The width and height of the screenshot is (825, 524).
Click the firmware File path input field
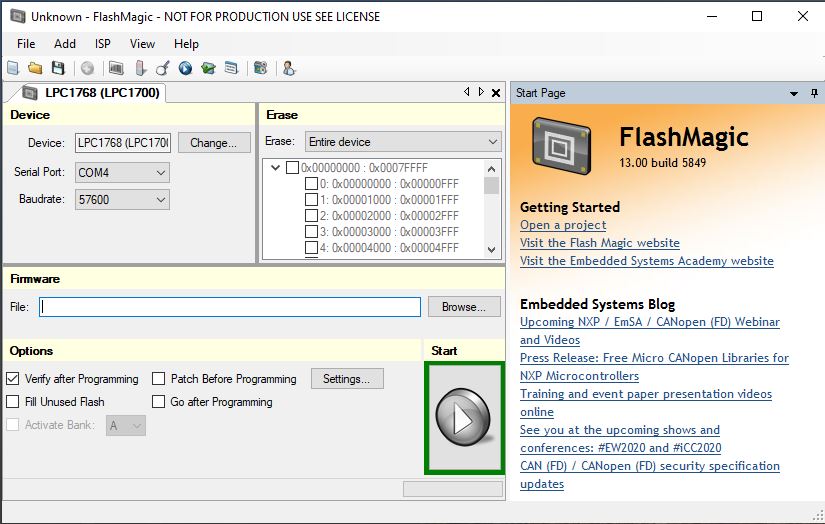(x=230, y=307)
